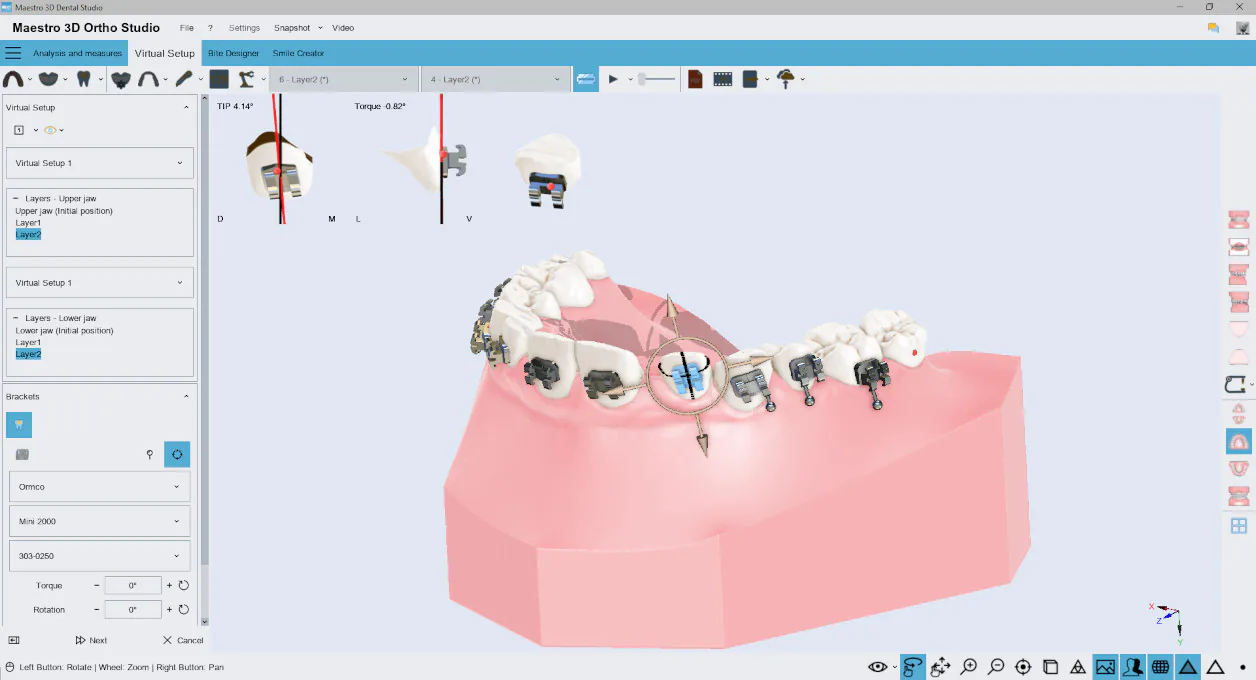Image resolution: width=1256 pixels, height=680 pixels.
Task: Click the center view target icon
Action: pos(1023,667)
